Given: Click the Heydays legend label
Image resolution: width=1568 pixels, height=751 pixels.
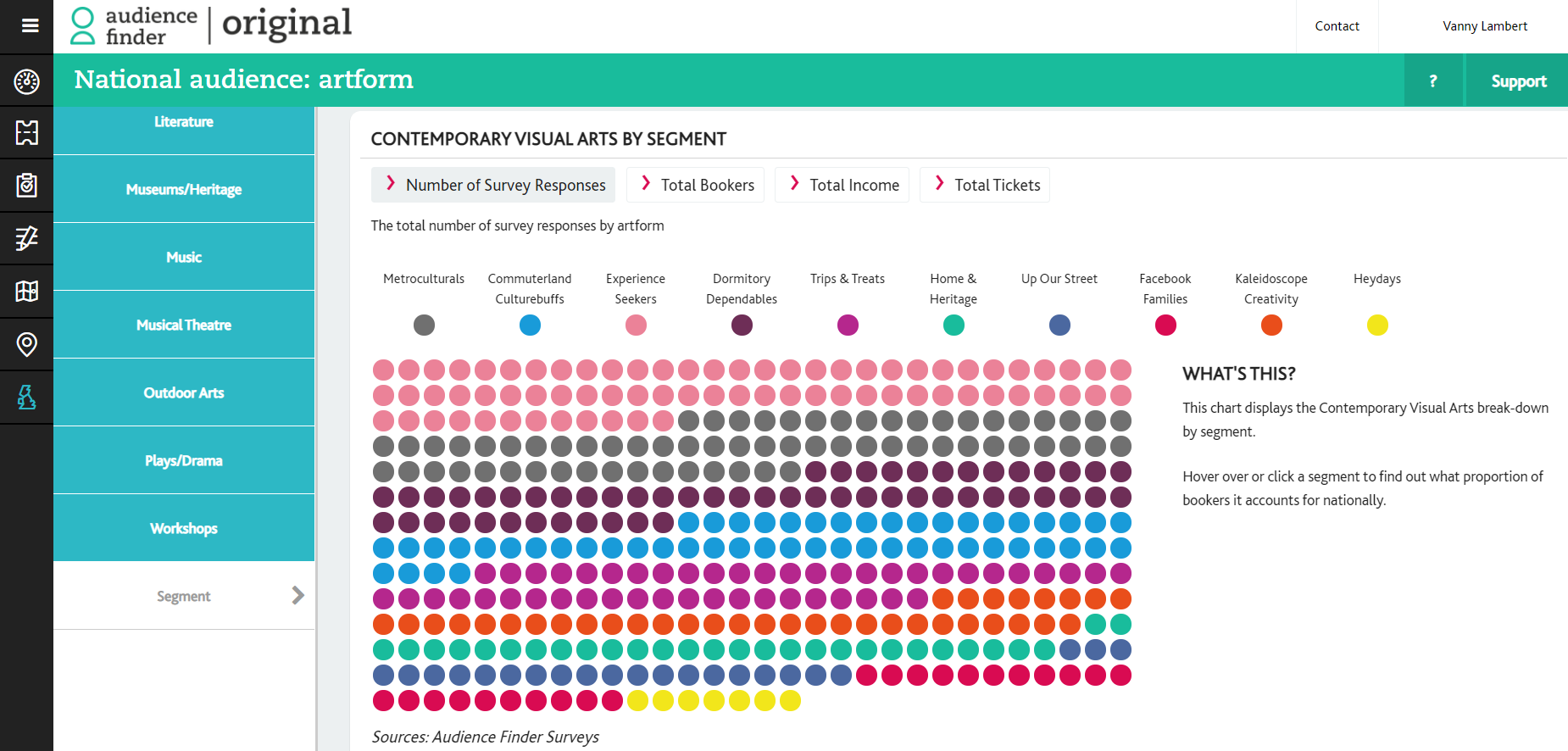Looking at the screenshot, I should (x=1377, y=279).
